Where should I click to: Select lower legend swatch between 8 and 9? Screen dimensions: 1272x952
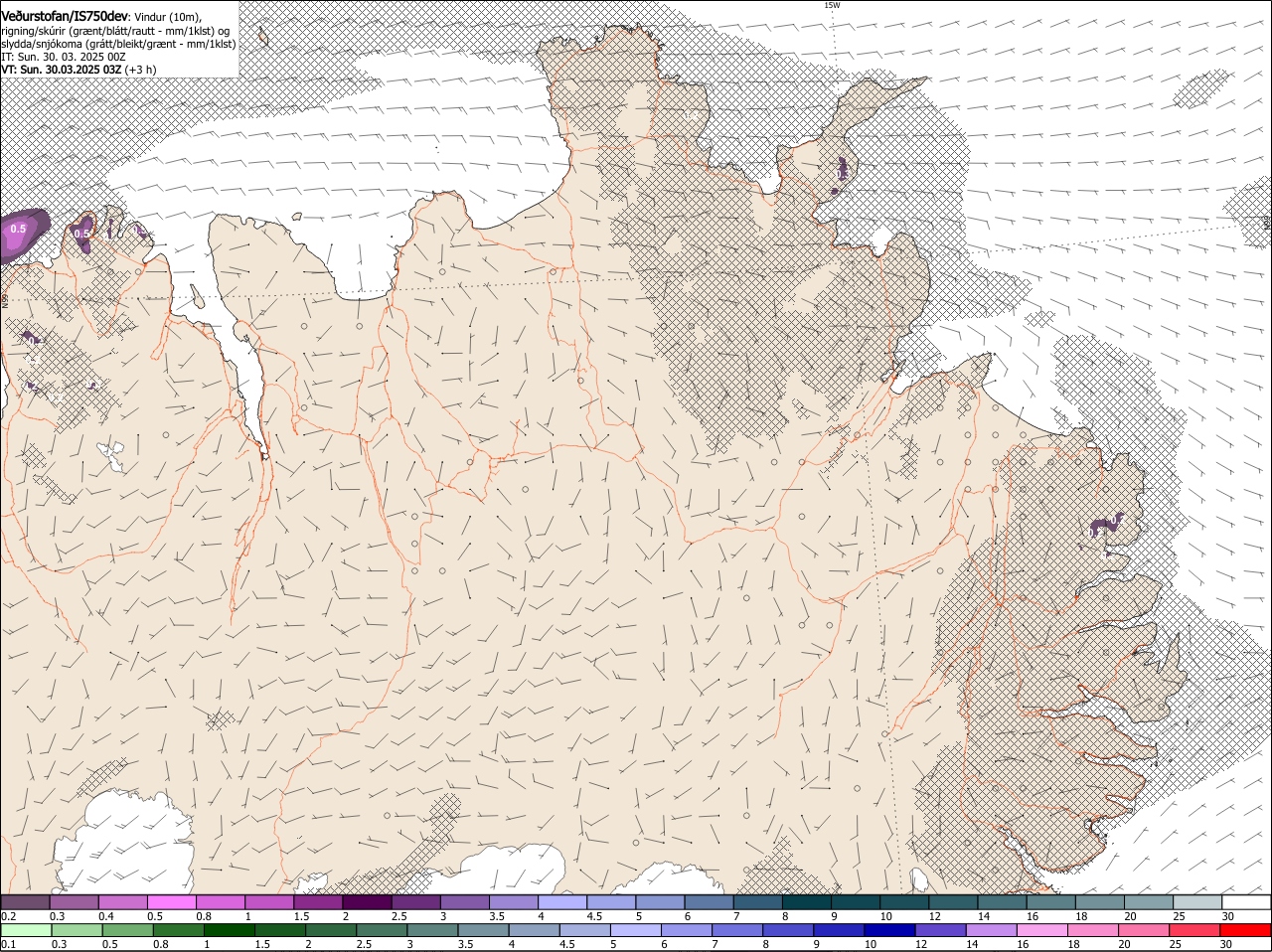point(788,930)
